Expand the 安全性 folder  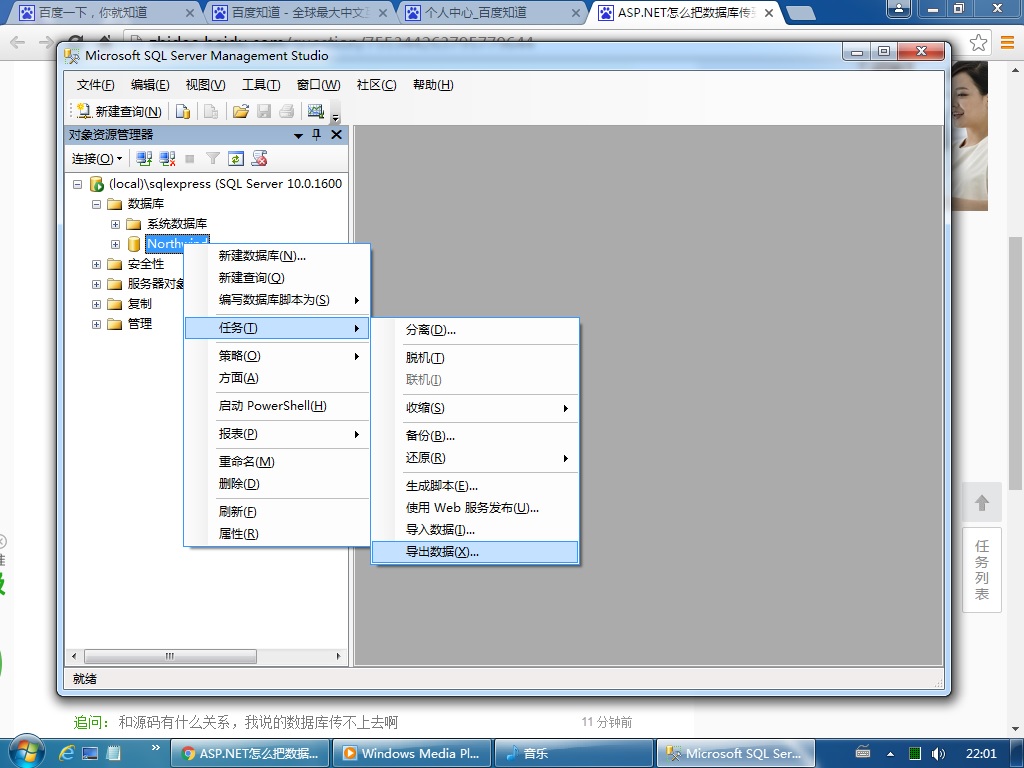97,264
